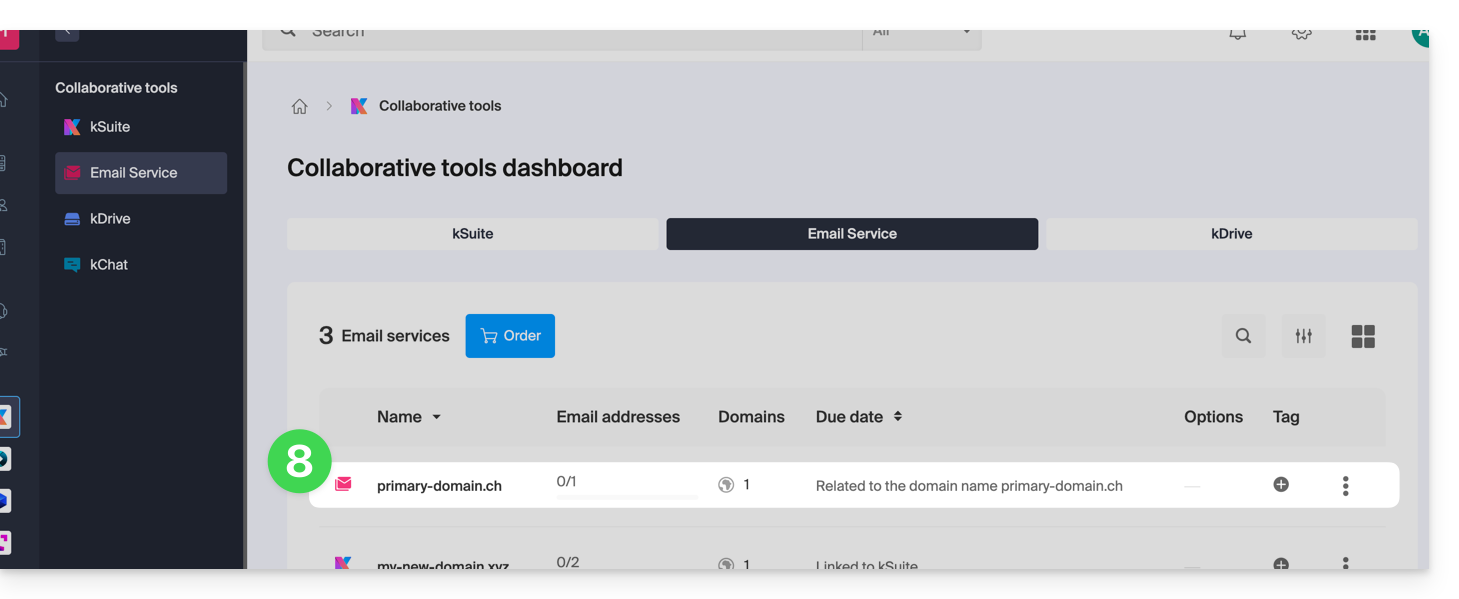The width and height of the screenshot is (1459, 599).
Task: Click the blue Order button
Action: click(510, 336)
